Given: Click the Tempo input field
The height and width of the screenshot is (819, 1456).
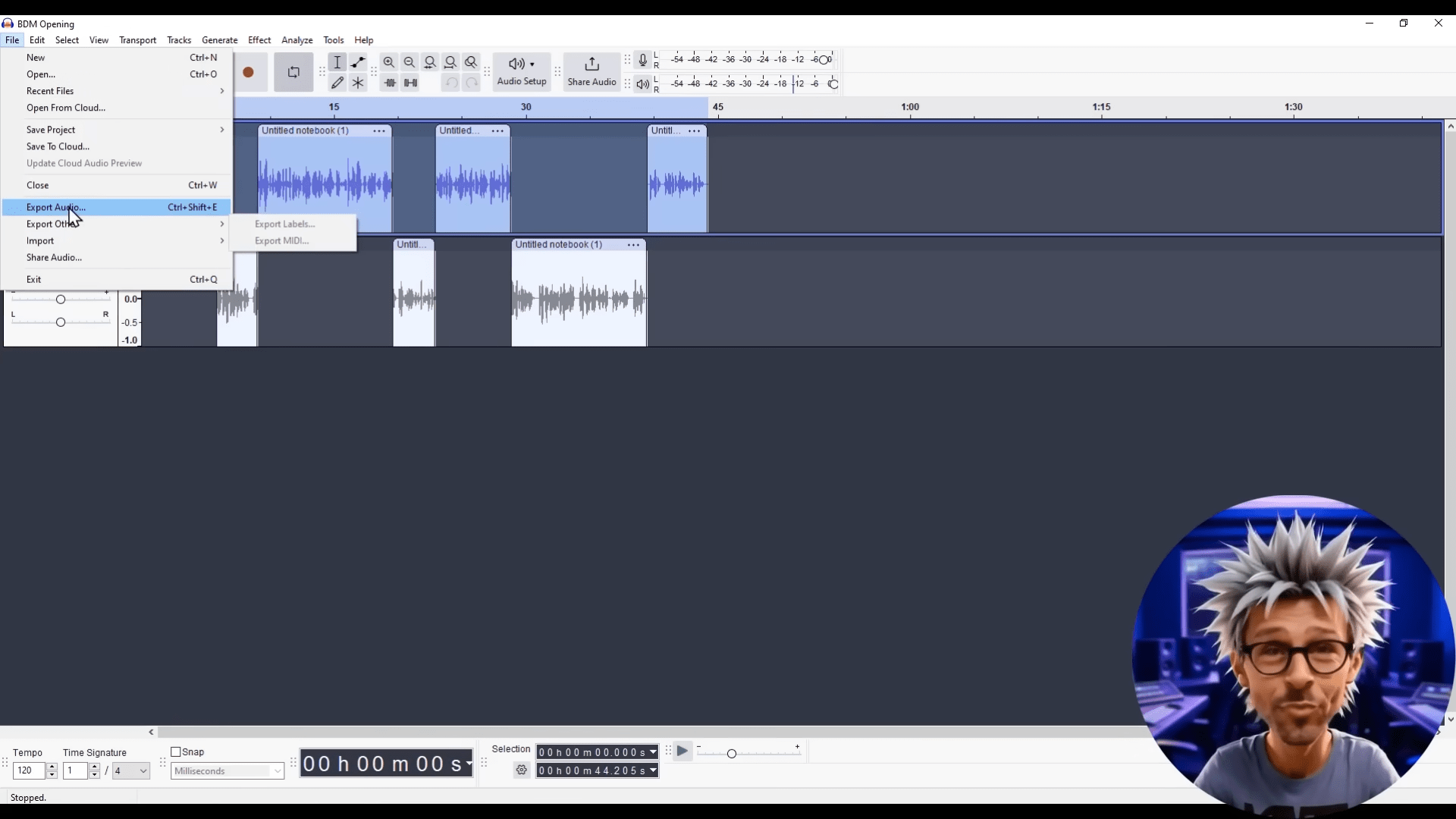Looking at the screenshot, I should click(29, 771).
